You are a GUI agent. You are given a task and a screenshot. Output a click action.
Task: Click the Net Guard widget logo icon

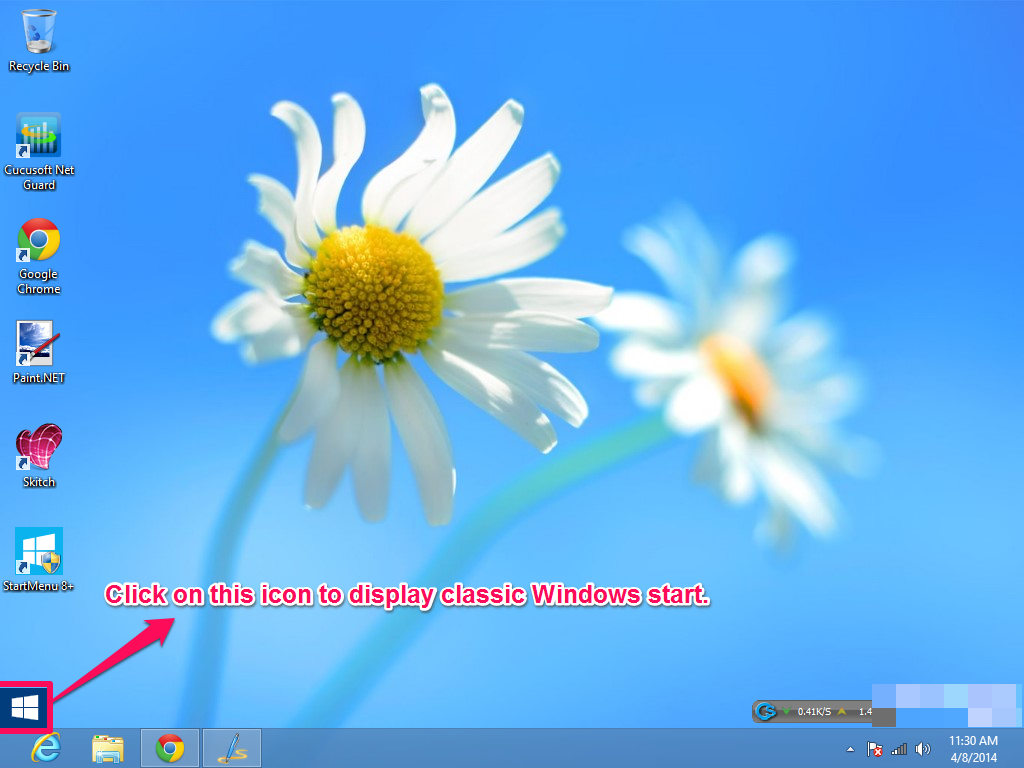(x=766, y=711)
